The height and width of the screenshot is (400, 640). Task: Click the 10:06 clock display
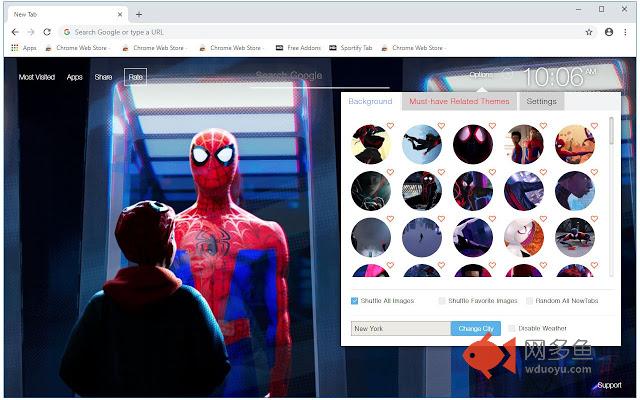(x=559, y=77)
